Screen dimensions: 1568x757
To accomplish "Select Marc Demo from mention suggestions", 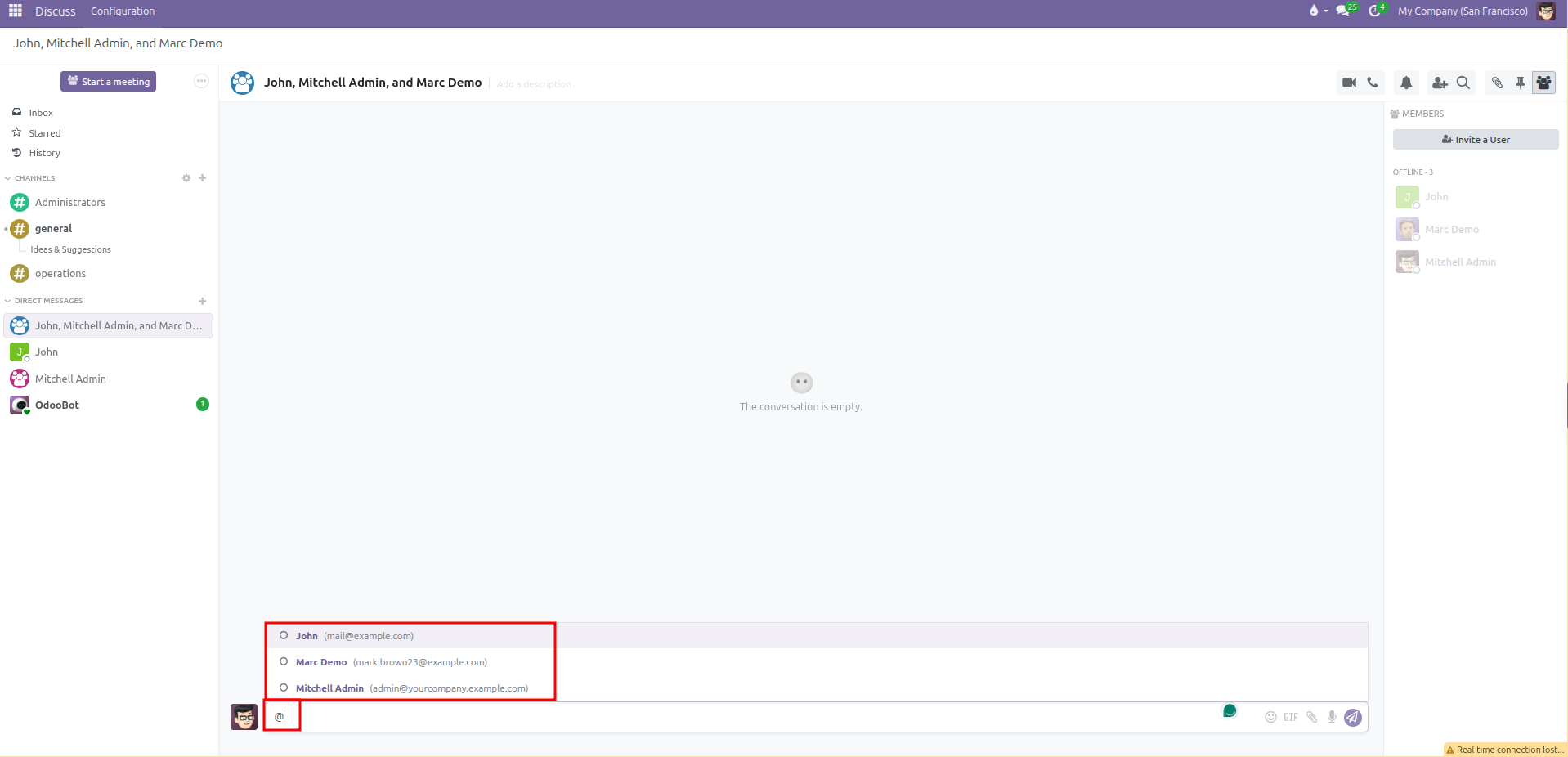I will 816,662.
